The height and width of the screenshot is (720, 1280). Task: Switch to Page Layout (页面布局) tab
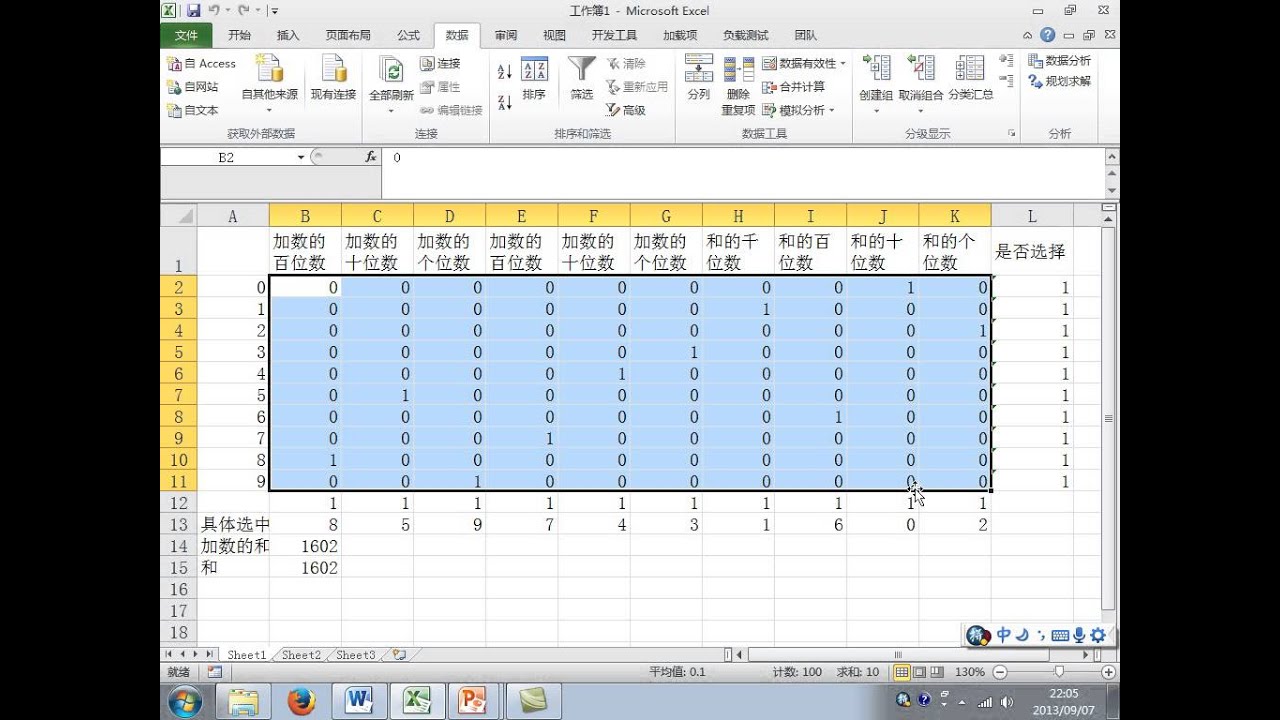point(348,35)
